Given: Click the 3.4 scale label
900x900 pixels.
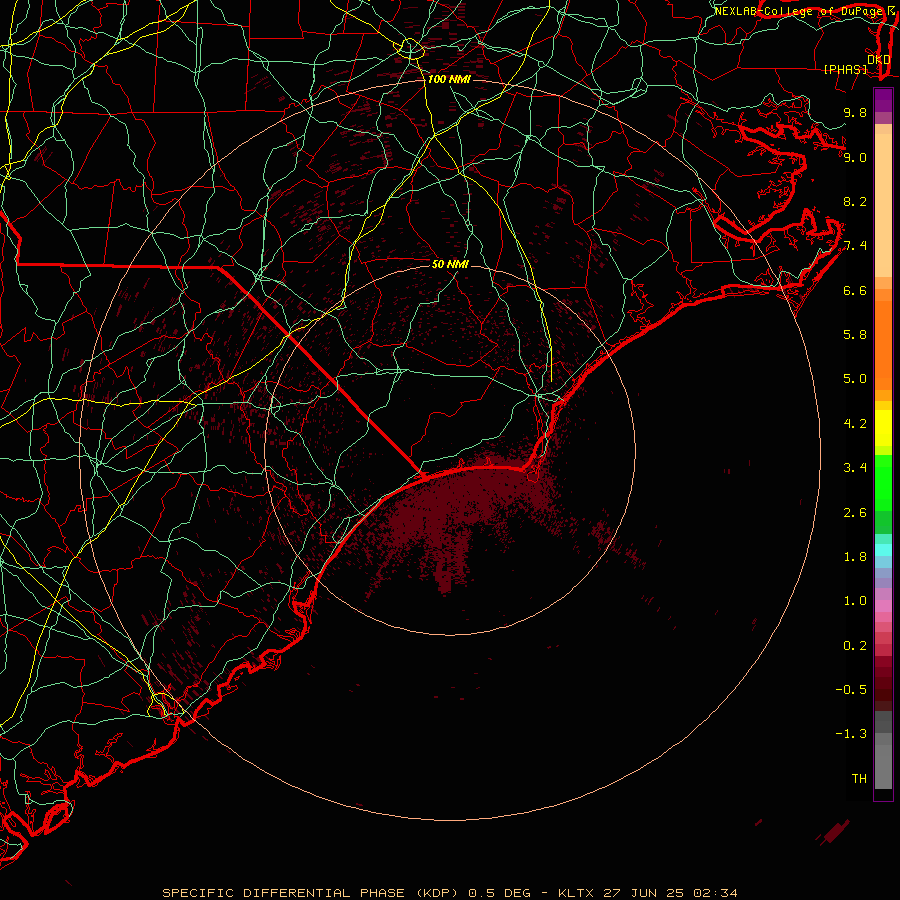Looking at the screenshot, I should pos(855,468).
